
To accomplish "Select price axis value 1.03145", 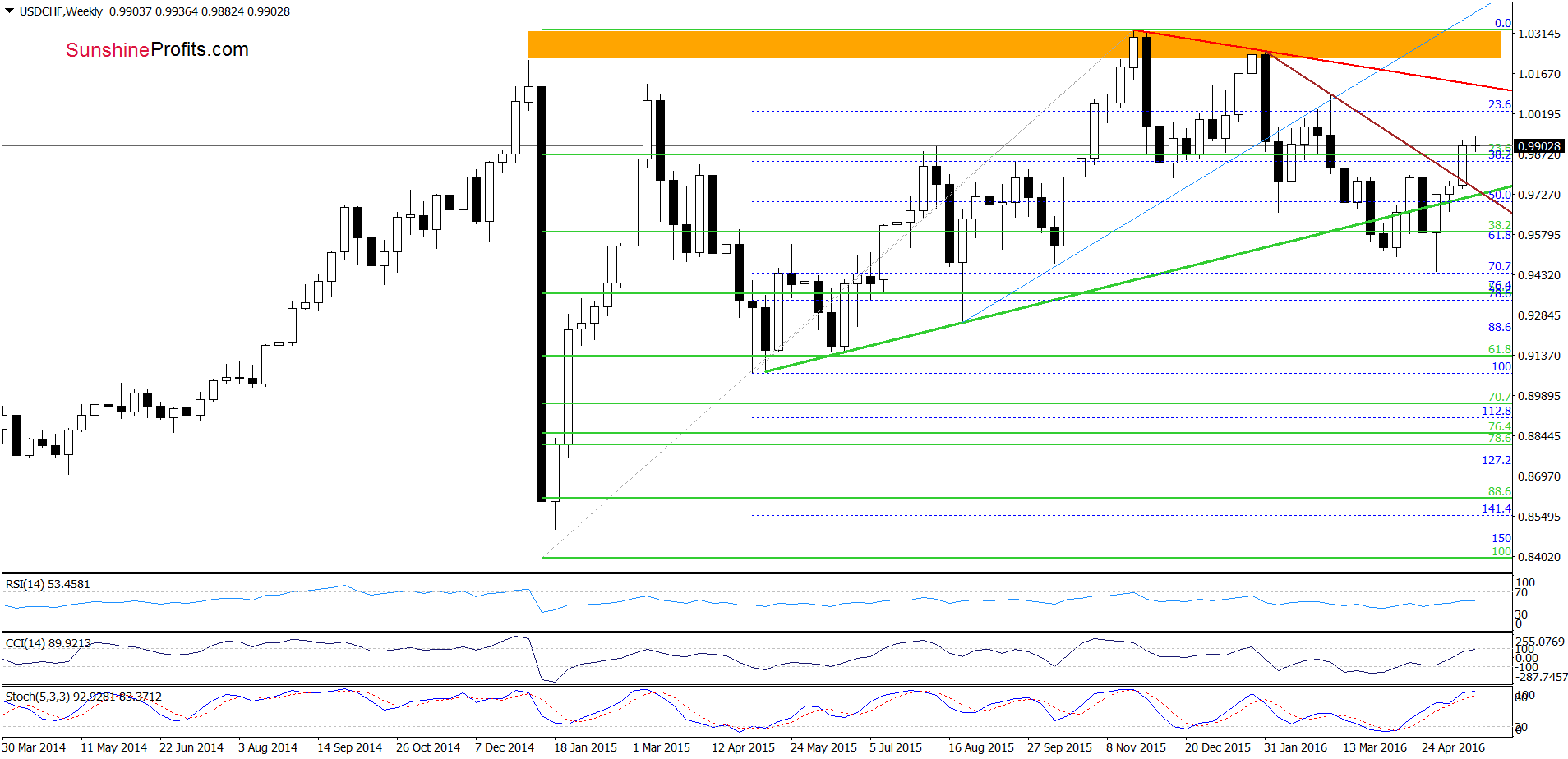I will click(1538, 34).
